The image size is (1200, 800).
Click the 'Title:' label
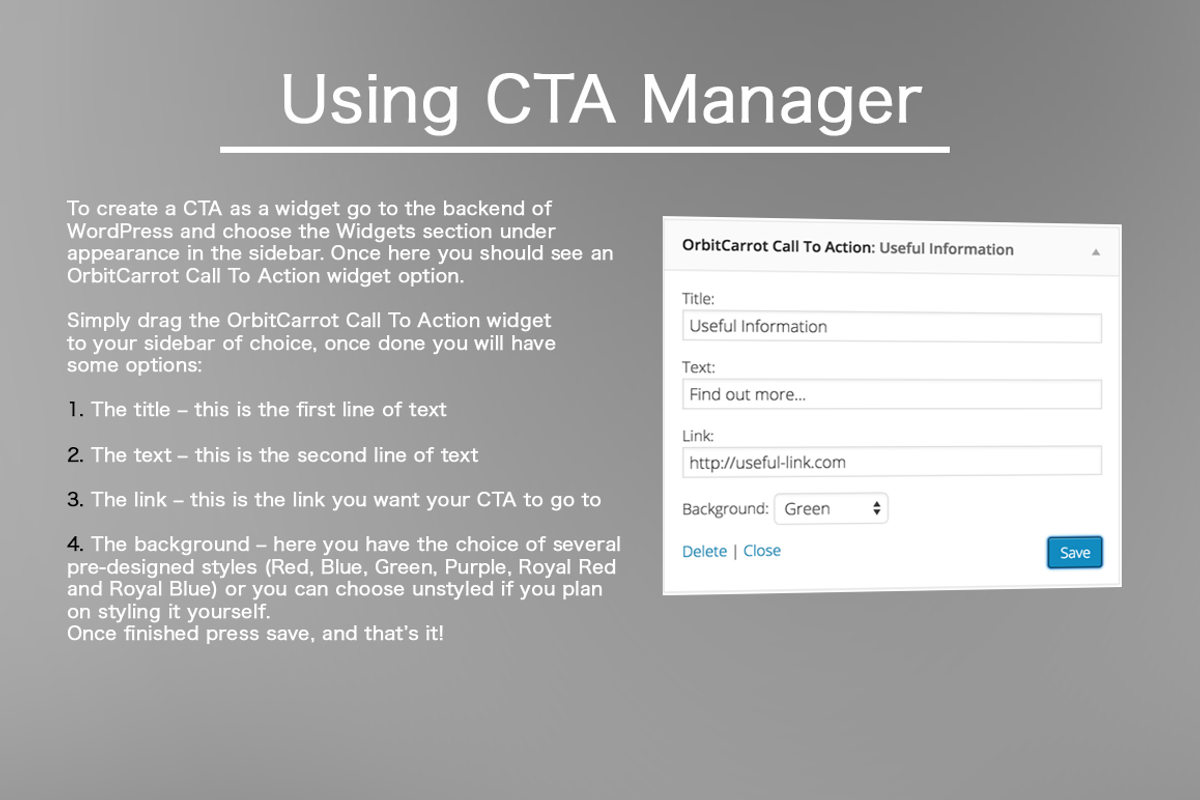[x=698, y=299]
